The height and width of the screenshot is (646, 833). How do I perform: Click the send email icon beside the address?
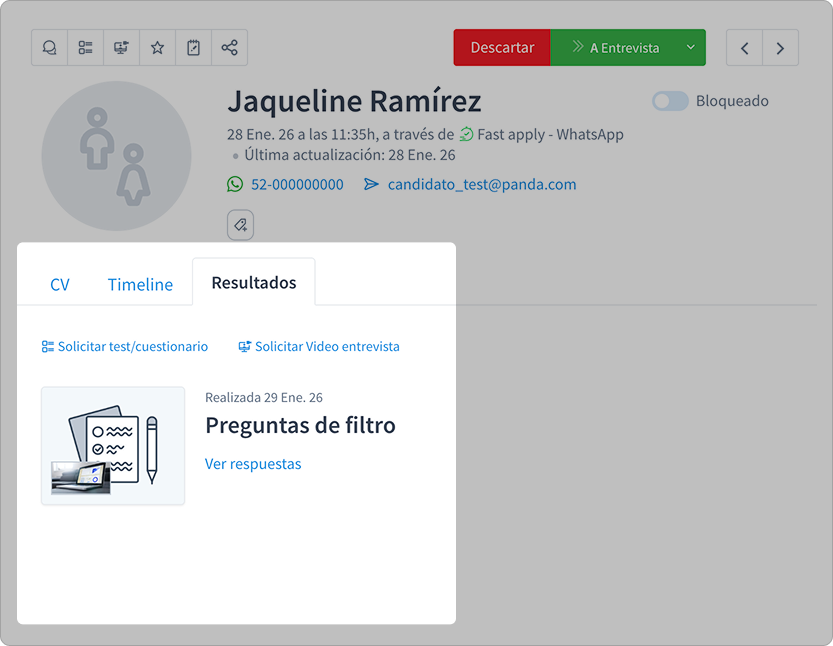370,184
